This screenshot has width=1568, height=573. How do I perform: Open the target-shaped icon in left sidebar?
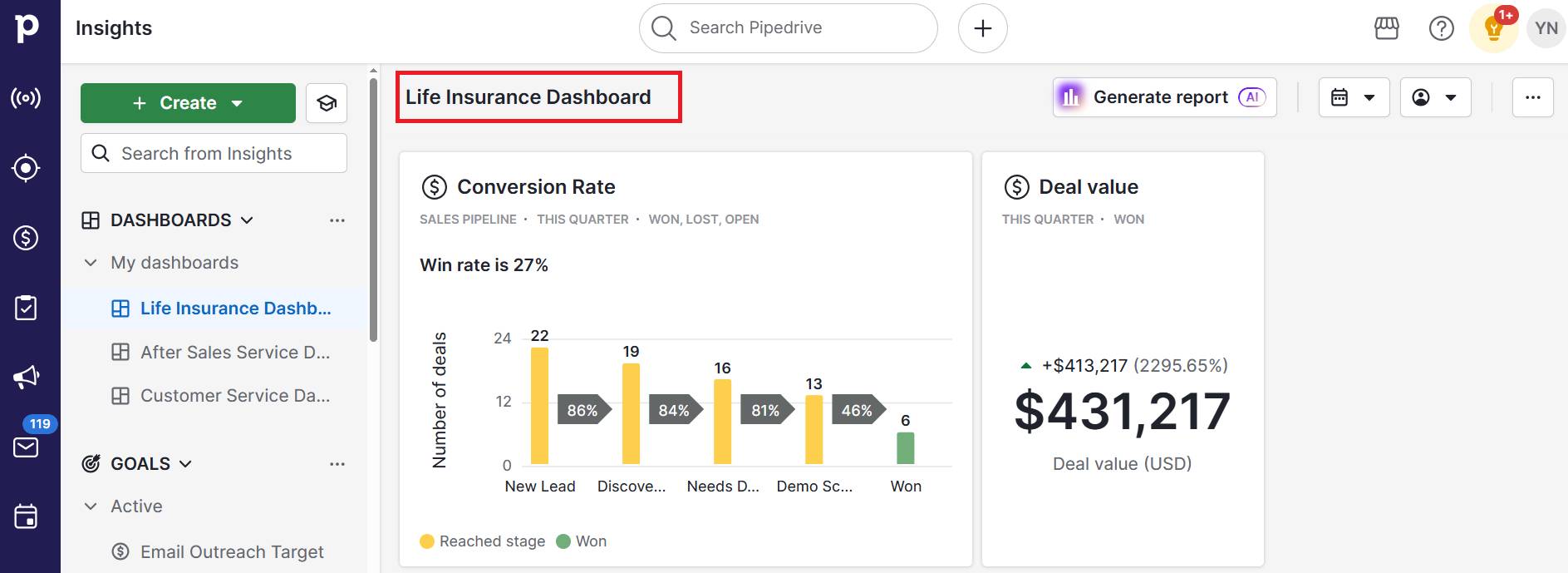26,168
